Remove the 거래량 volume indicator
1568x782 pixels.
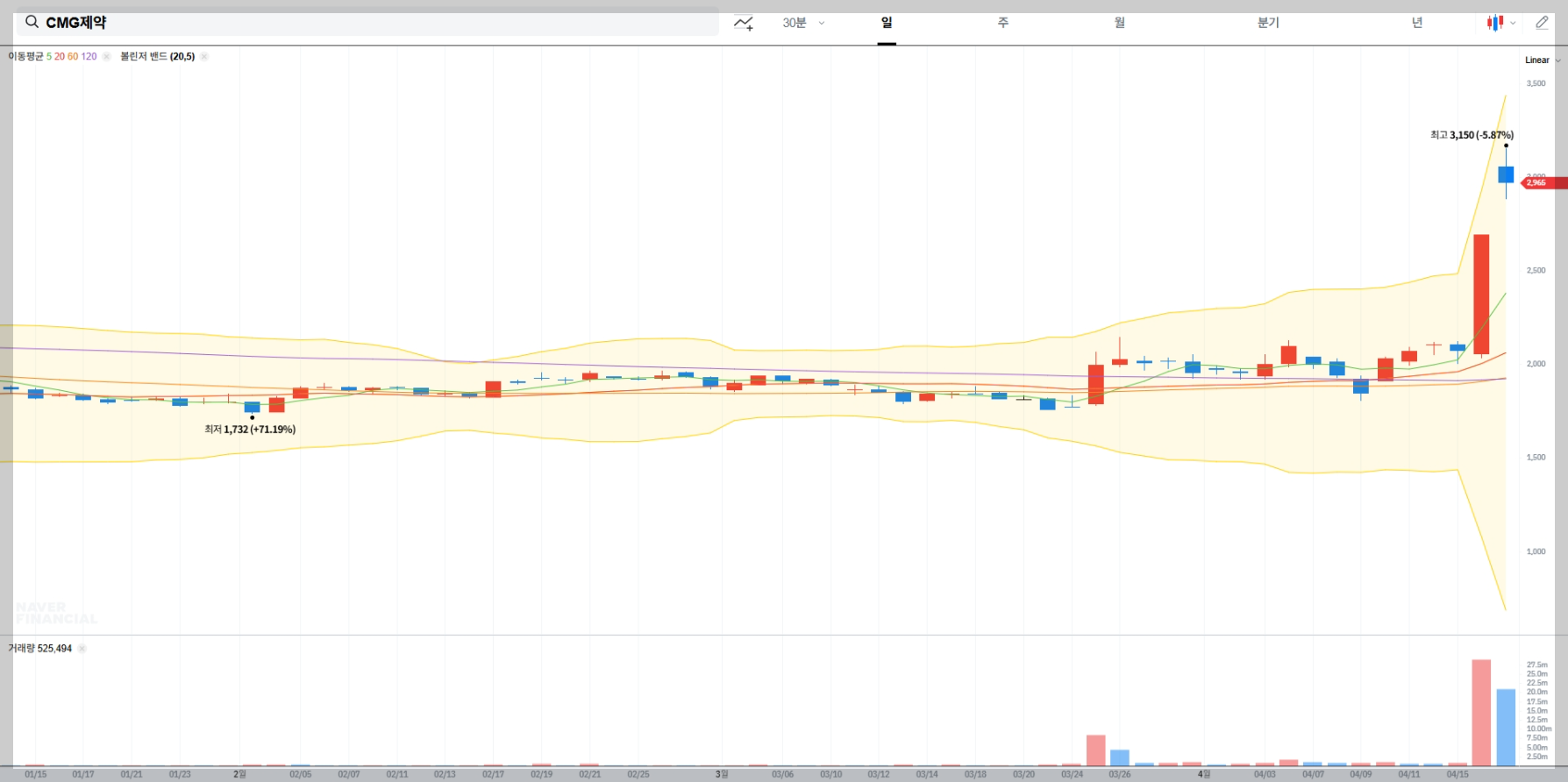[x=82, y=649]
